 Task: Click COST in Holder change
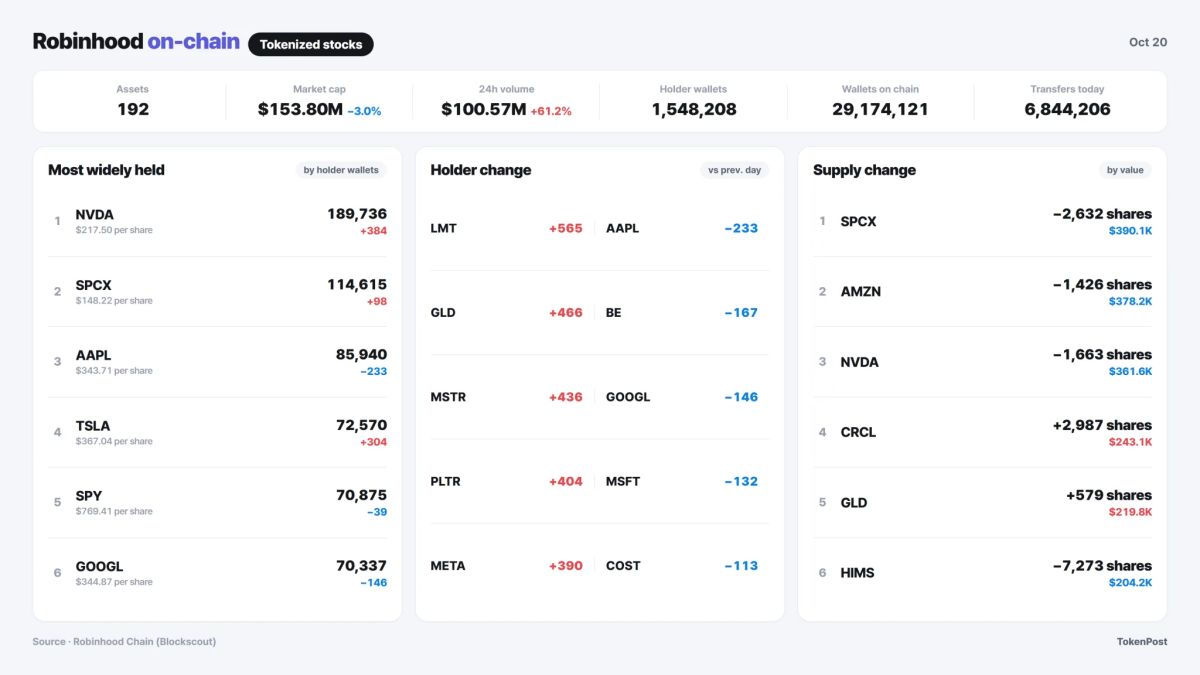coord(623,565)
